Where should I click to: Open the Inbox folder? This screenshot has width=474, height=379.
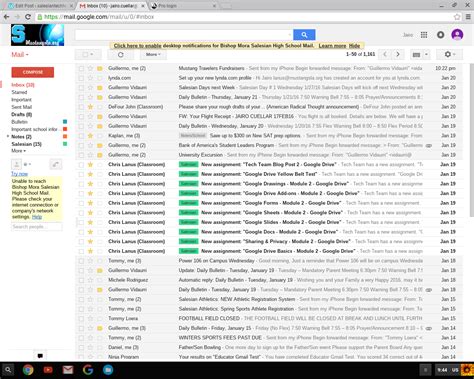[23, 85]
